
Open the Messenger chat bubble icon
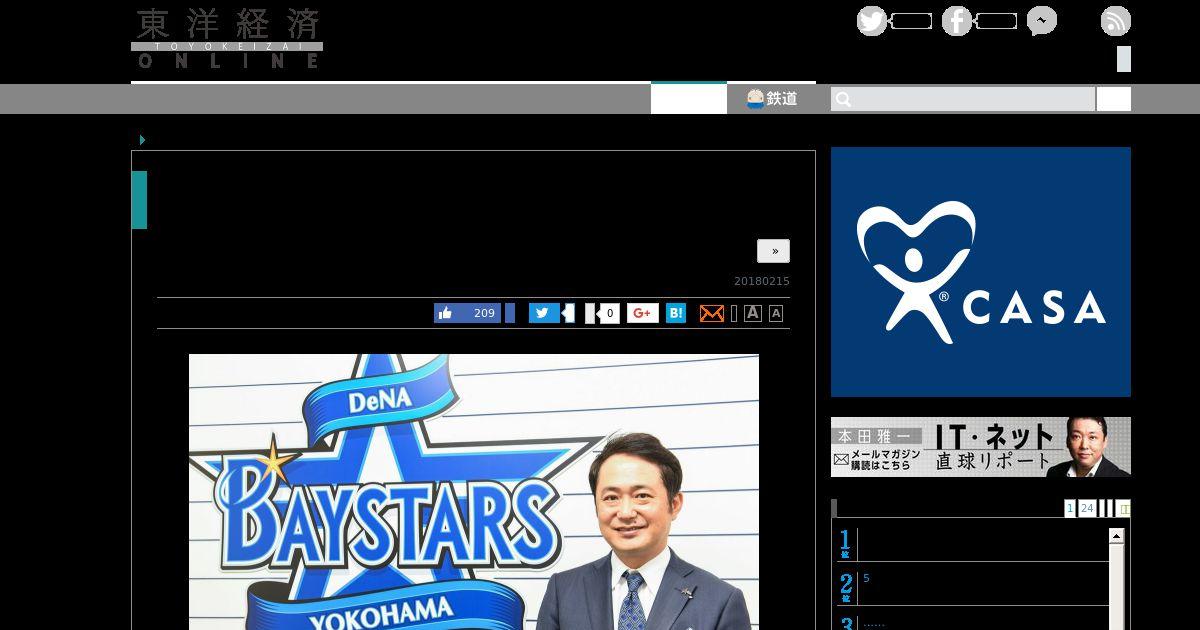pos(1042,21)
